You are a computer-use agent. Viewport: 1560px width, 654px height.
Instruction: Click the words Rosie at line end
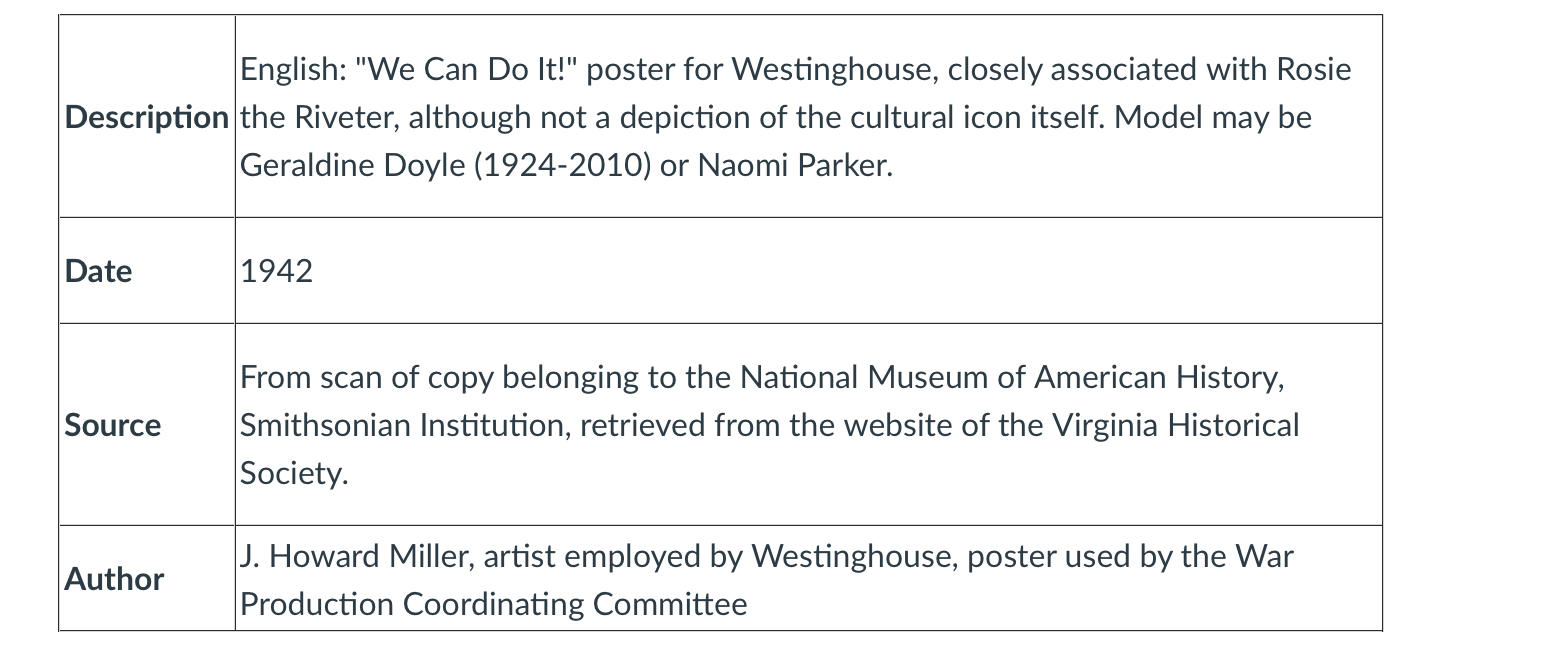[1314, 69]
